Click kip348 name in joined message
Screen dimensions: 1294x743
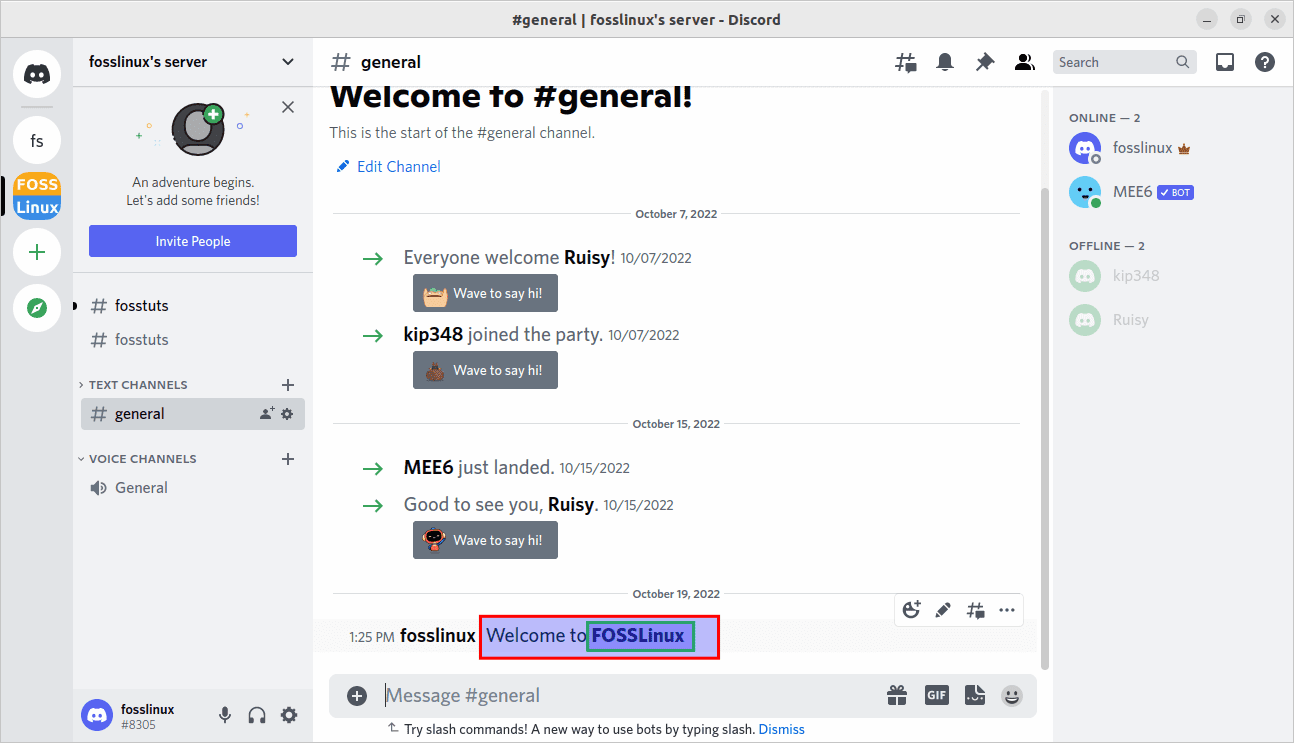coord(433,335)
